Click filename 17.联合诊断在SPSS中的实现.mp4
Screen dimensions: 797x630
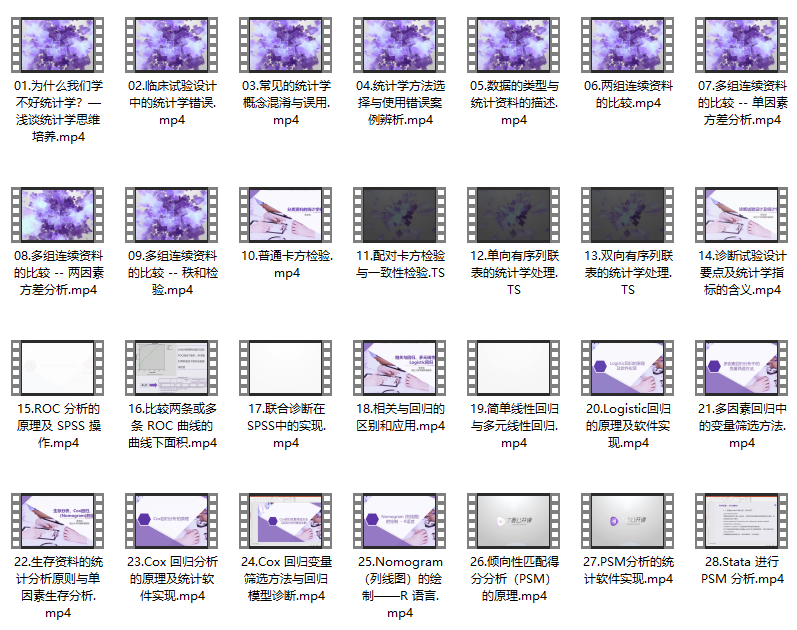pyautogui.click(x=286, y=426)
